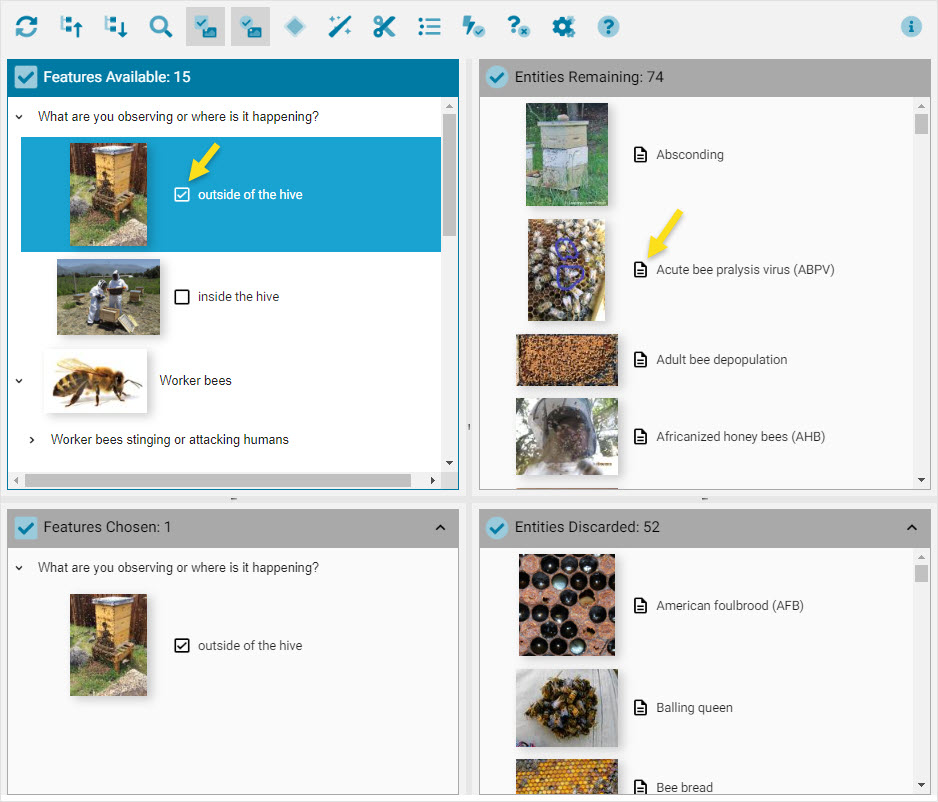The height and width of the screenshot is (802, 938).
Task: Expand Worker bees stinging or attacking humans
Action: coord(31,439)
